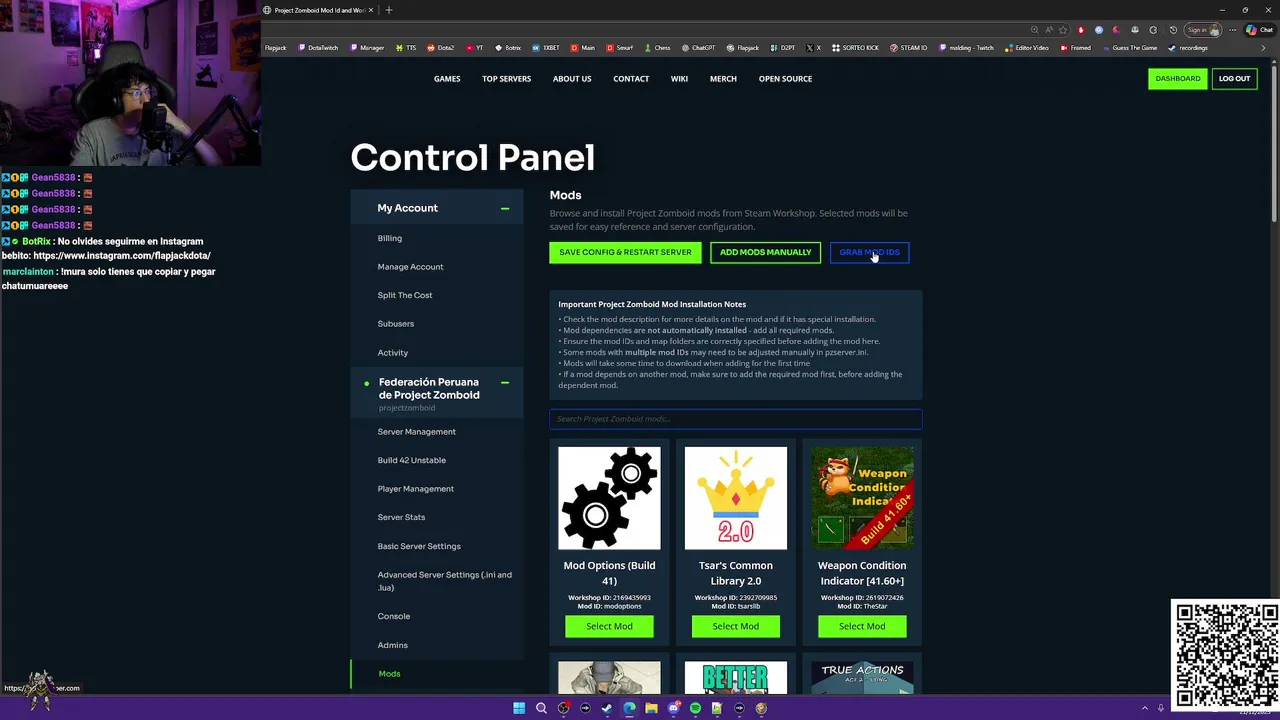Open the WIKI link
This screenshot has width=1280, height=720.
point(679,79)
